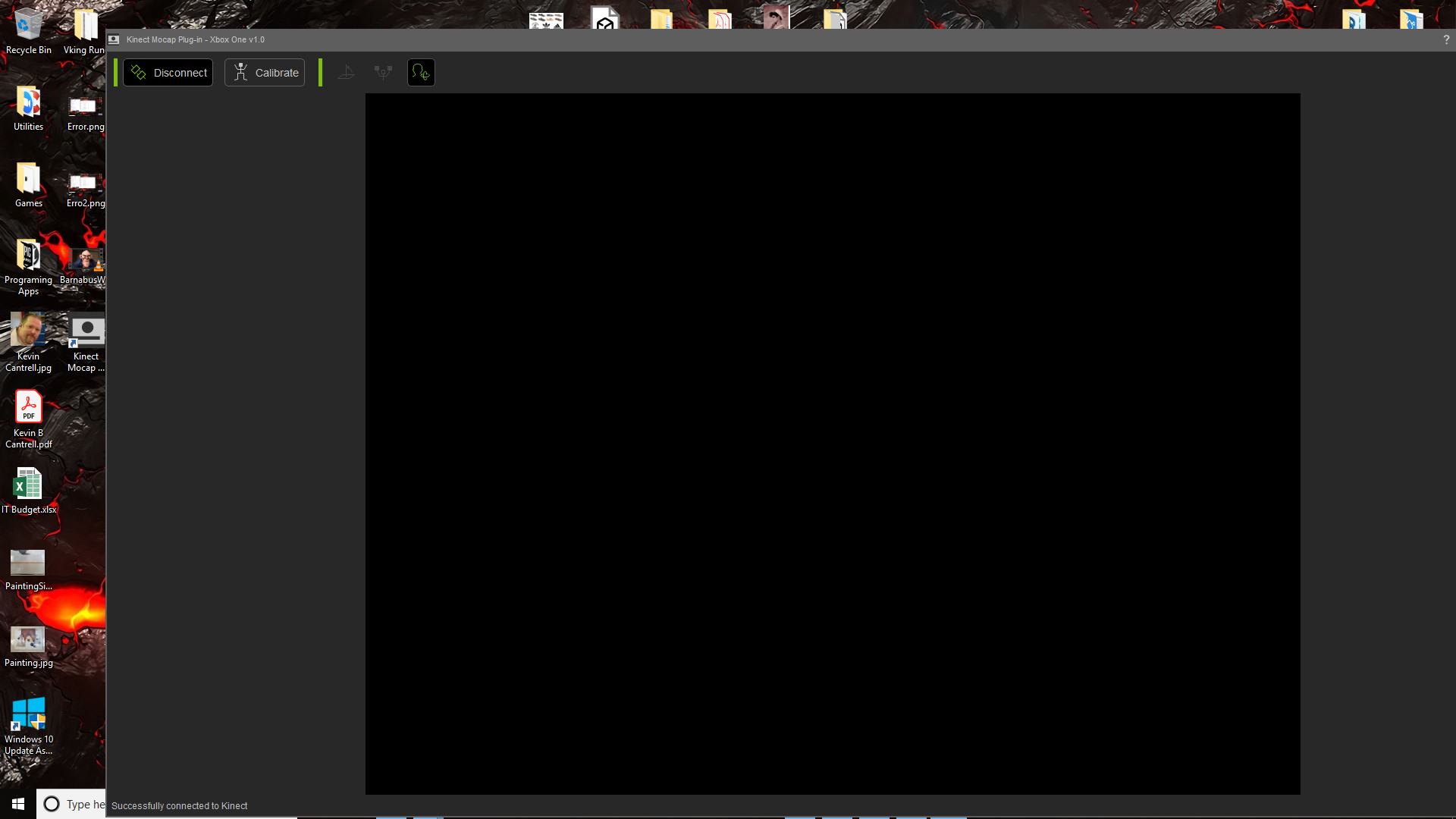The width and height of the screenshot is (1456, 819).
Task: Click the Windows Start button
Action: pyautogui.click(x=18, y=804)
